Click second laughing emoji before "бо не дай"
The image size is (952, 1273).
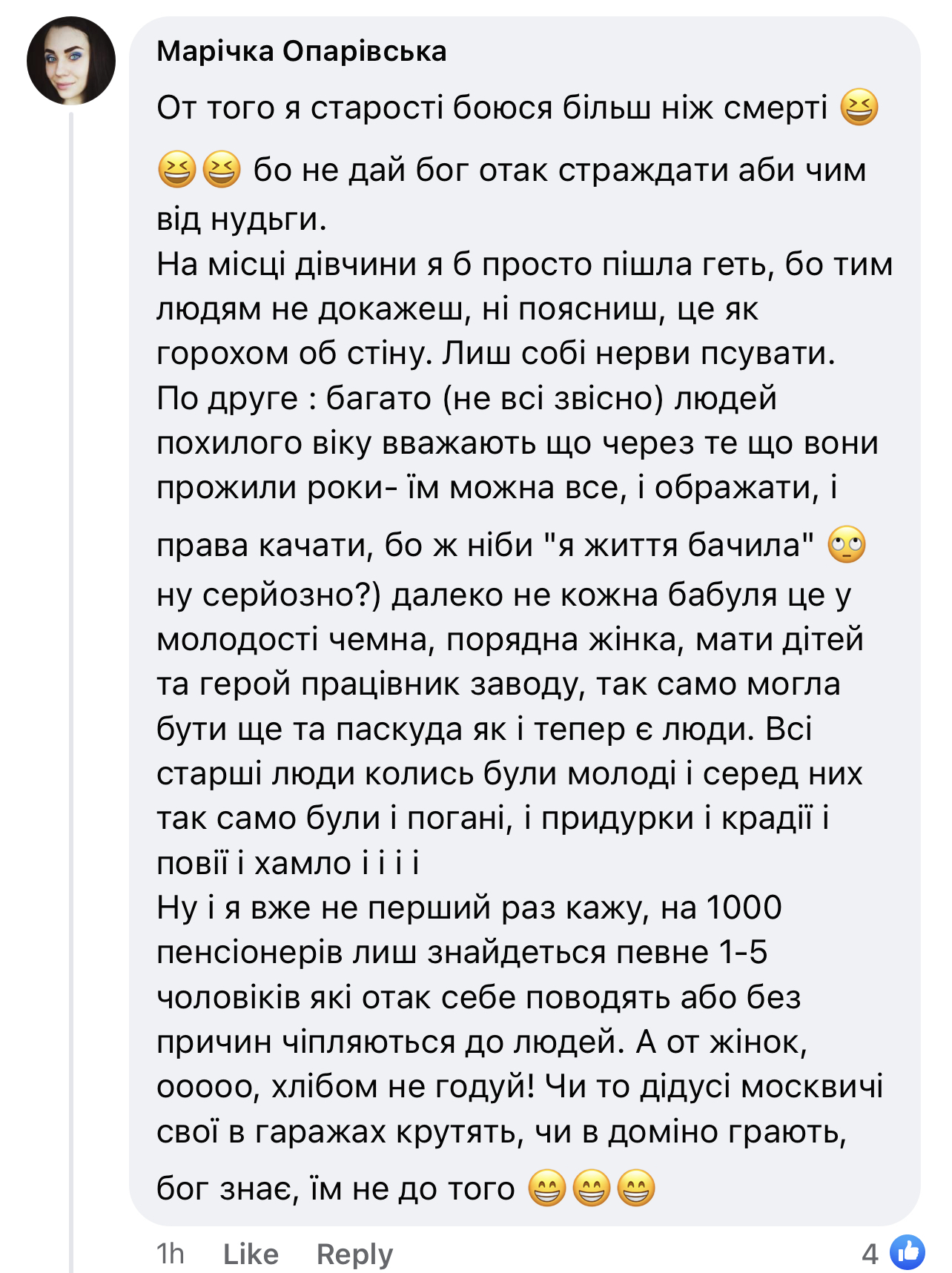click(222, 169)
